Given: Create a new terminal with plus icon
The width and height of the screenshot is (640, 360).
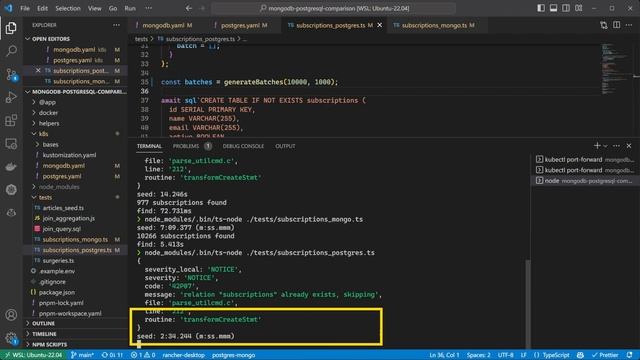Looking at the screenshot, I should point(597,146).
